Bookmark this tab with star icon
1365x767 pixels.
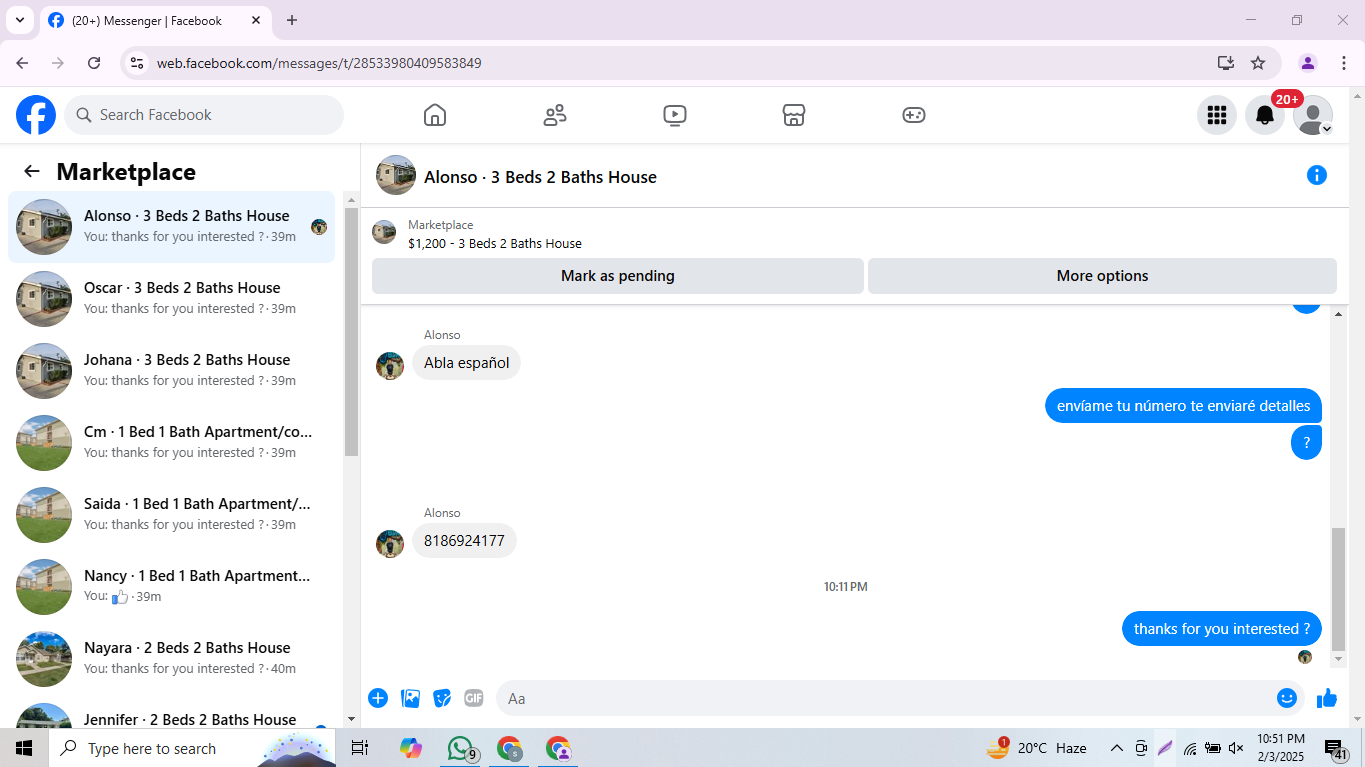click(x=1258, y=63)
